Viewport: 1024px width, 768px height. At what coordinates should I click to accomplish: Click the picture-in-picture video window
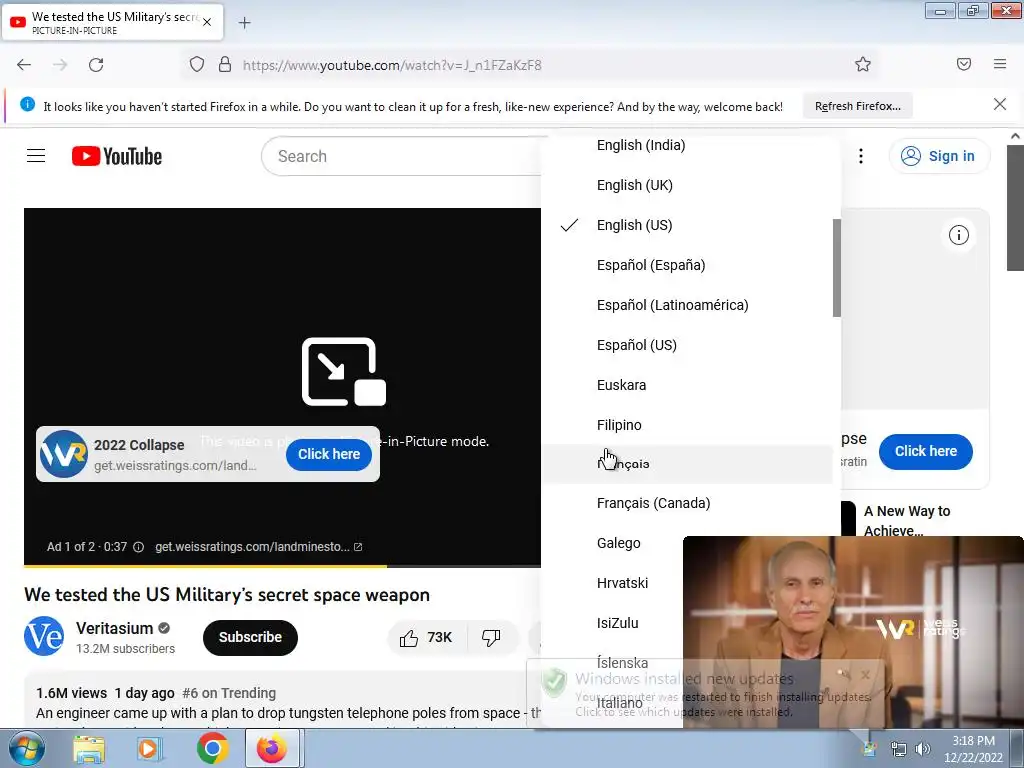853,632
